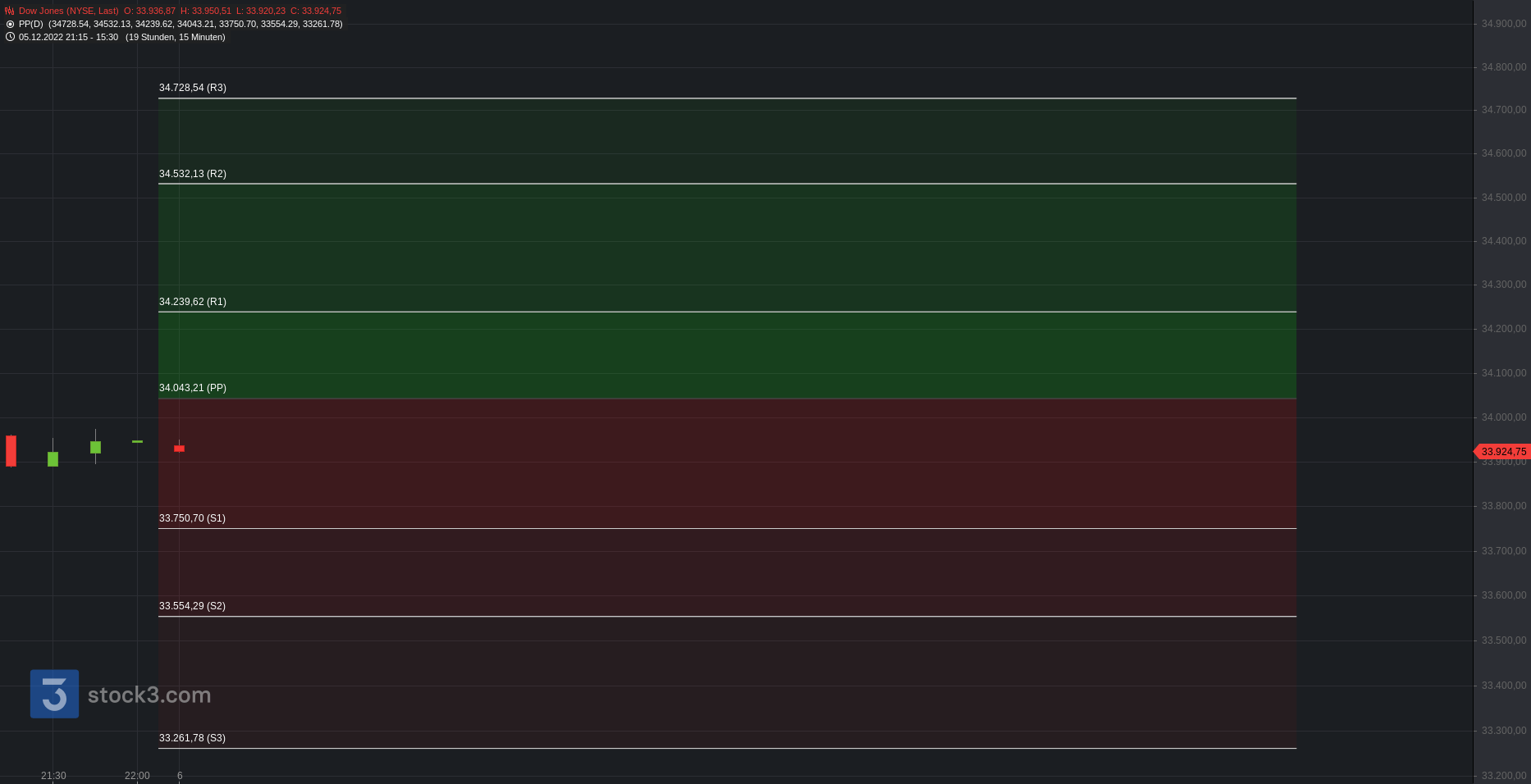
Task: Click the 34.239,62 (R1) resistance label
Action: 193,302
